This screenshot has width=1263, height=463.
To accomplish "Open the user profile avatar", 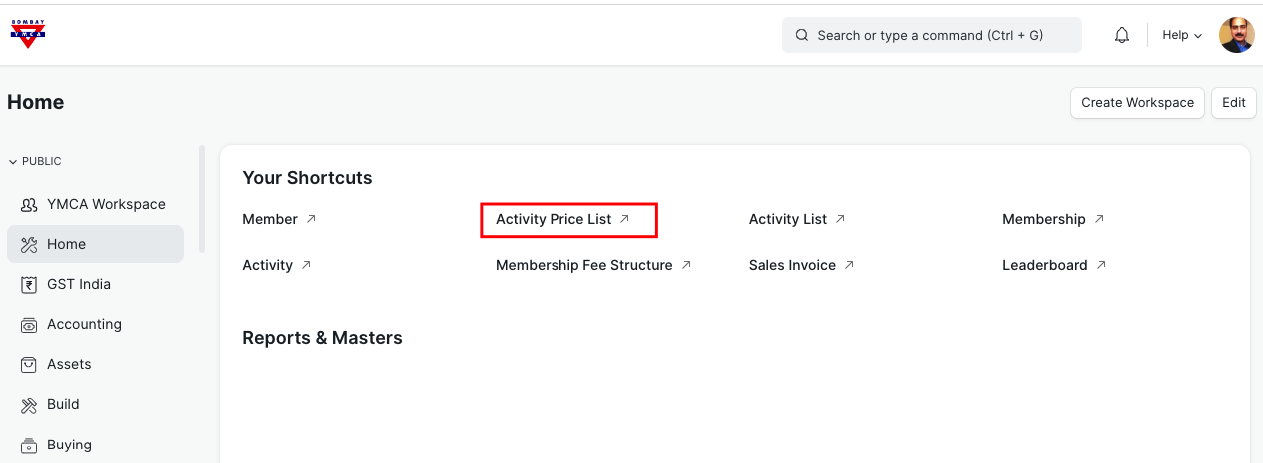I will pyautogui.click(x=1237, y=35).
